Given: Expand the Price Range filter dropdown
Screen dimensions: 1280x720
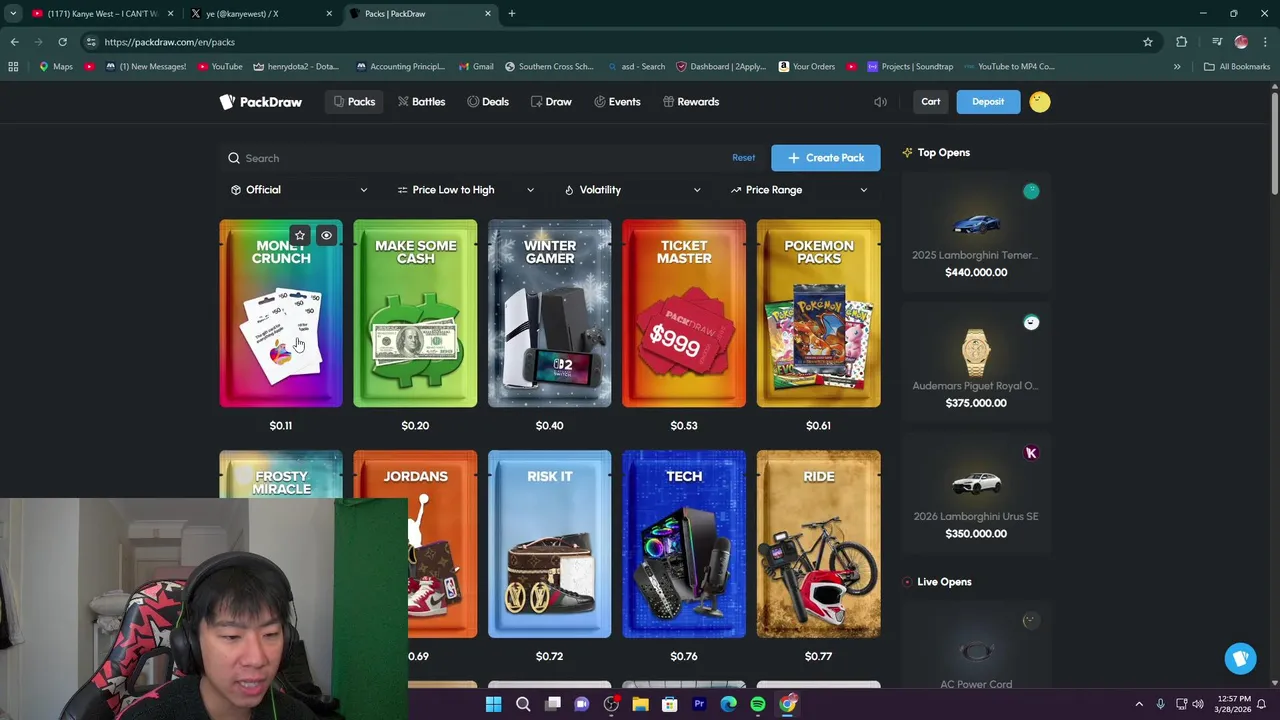Looking at the screenshot, I should (x=799, y=190).
